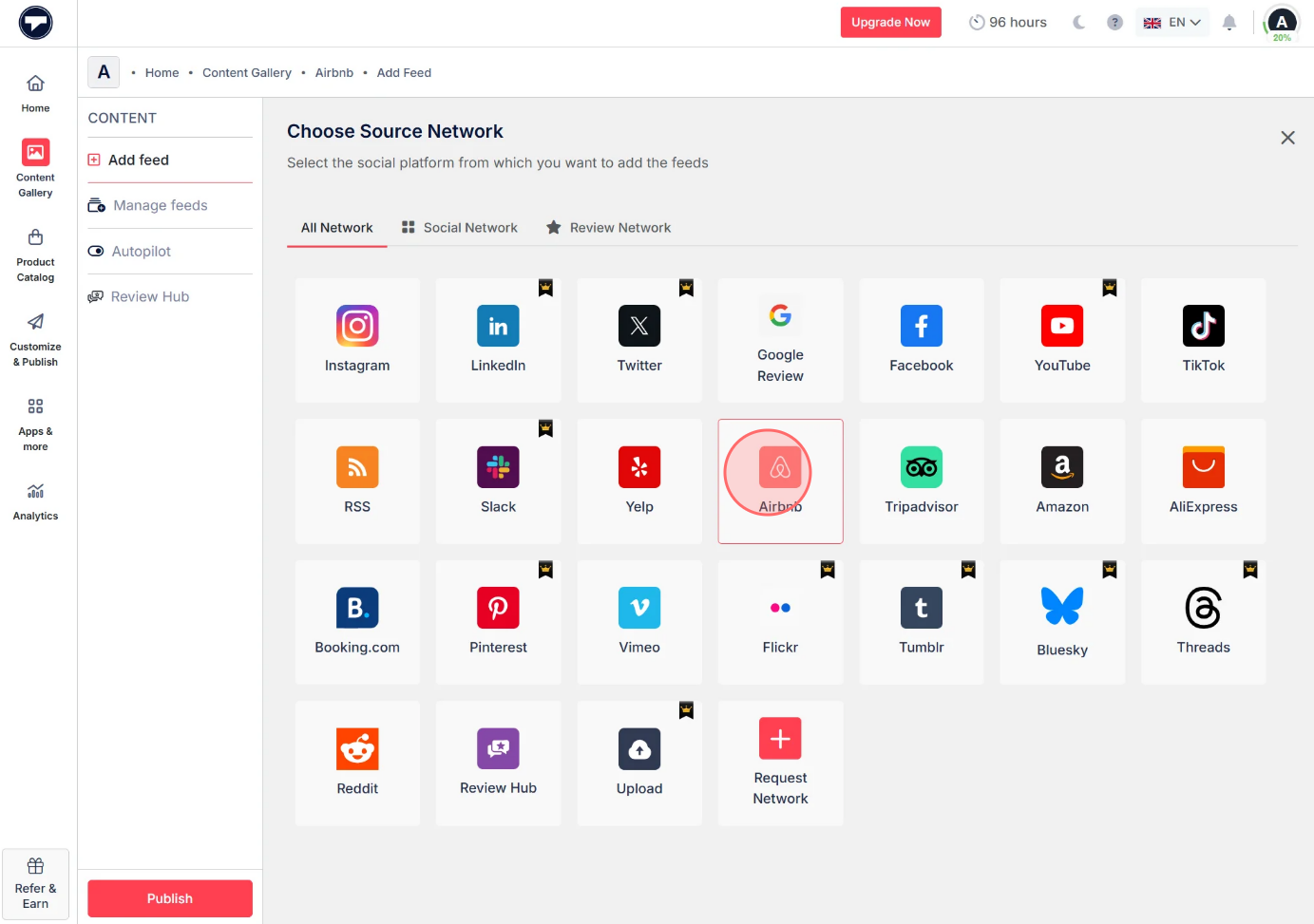
Task: Open Add feed in Content menu
Action: point(170,160)
